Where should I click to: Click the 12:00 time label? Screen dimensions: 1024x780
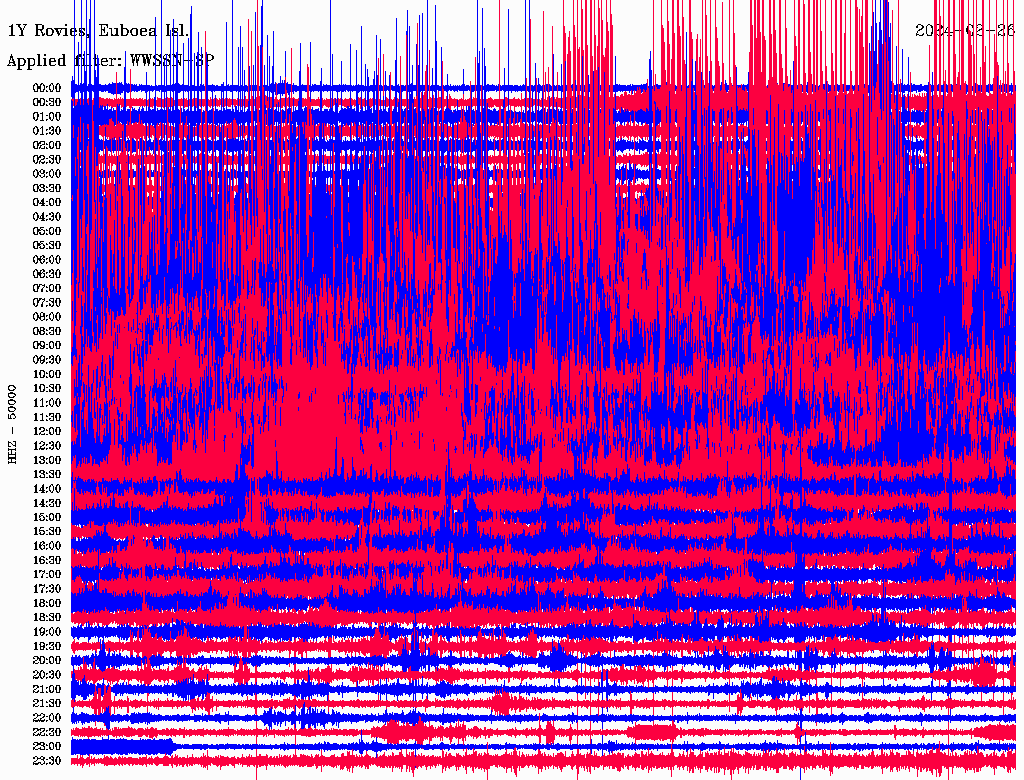tap(47, 431)
